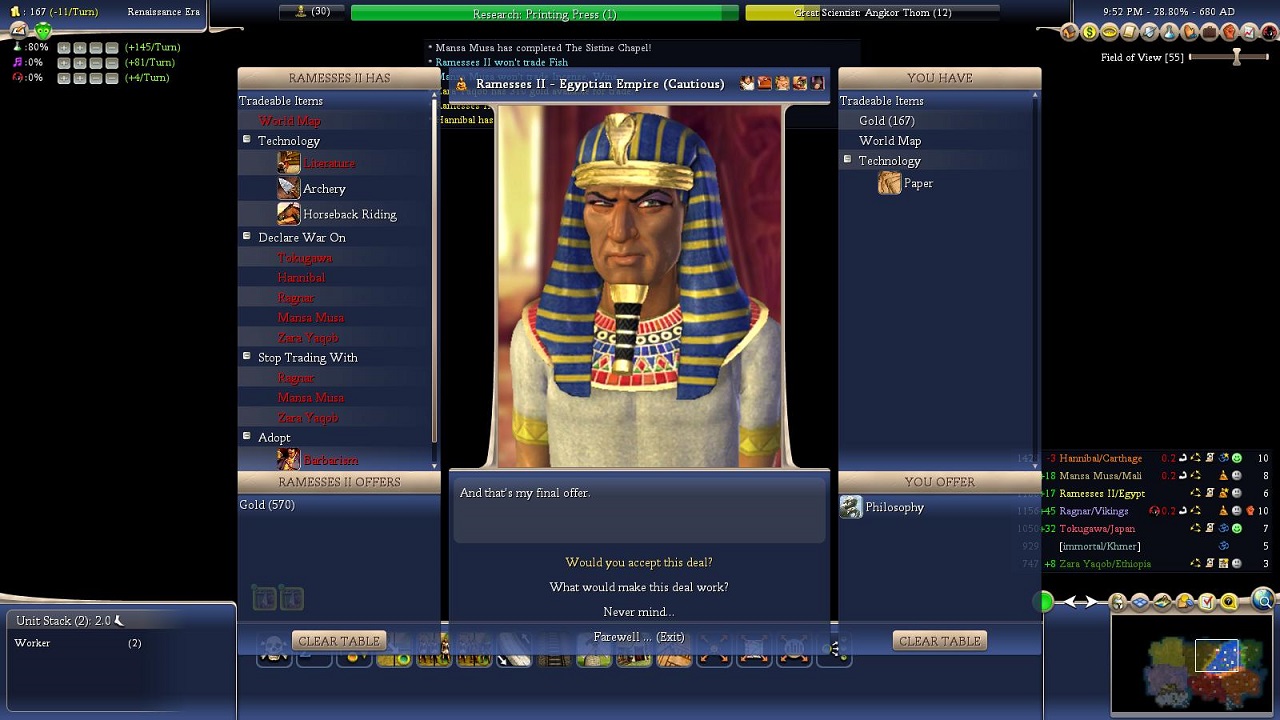Open the Financial Advisor dollar icon

click(x=1089, y=32)
